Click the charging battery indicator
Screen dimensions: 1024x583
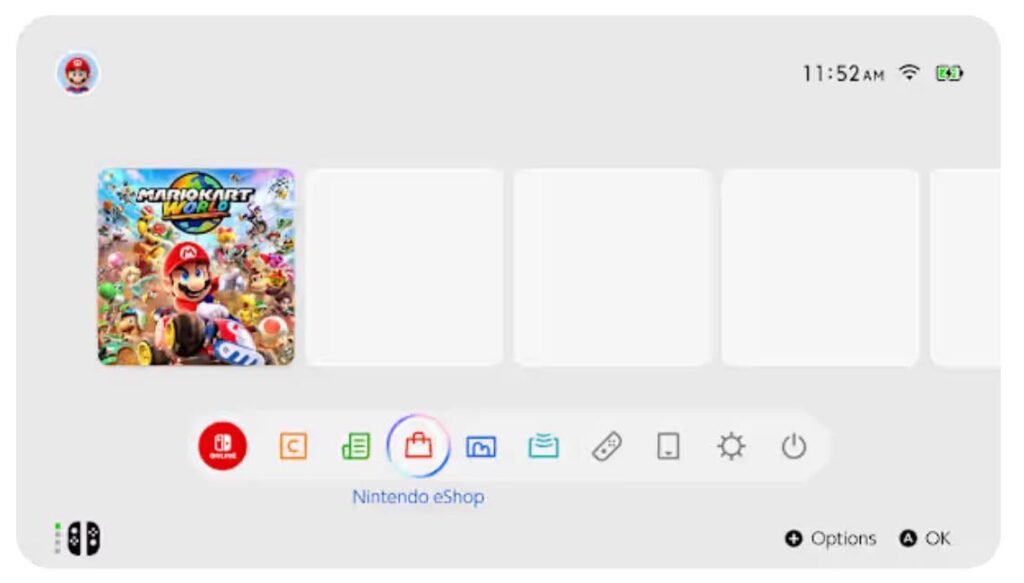point(948,73)
